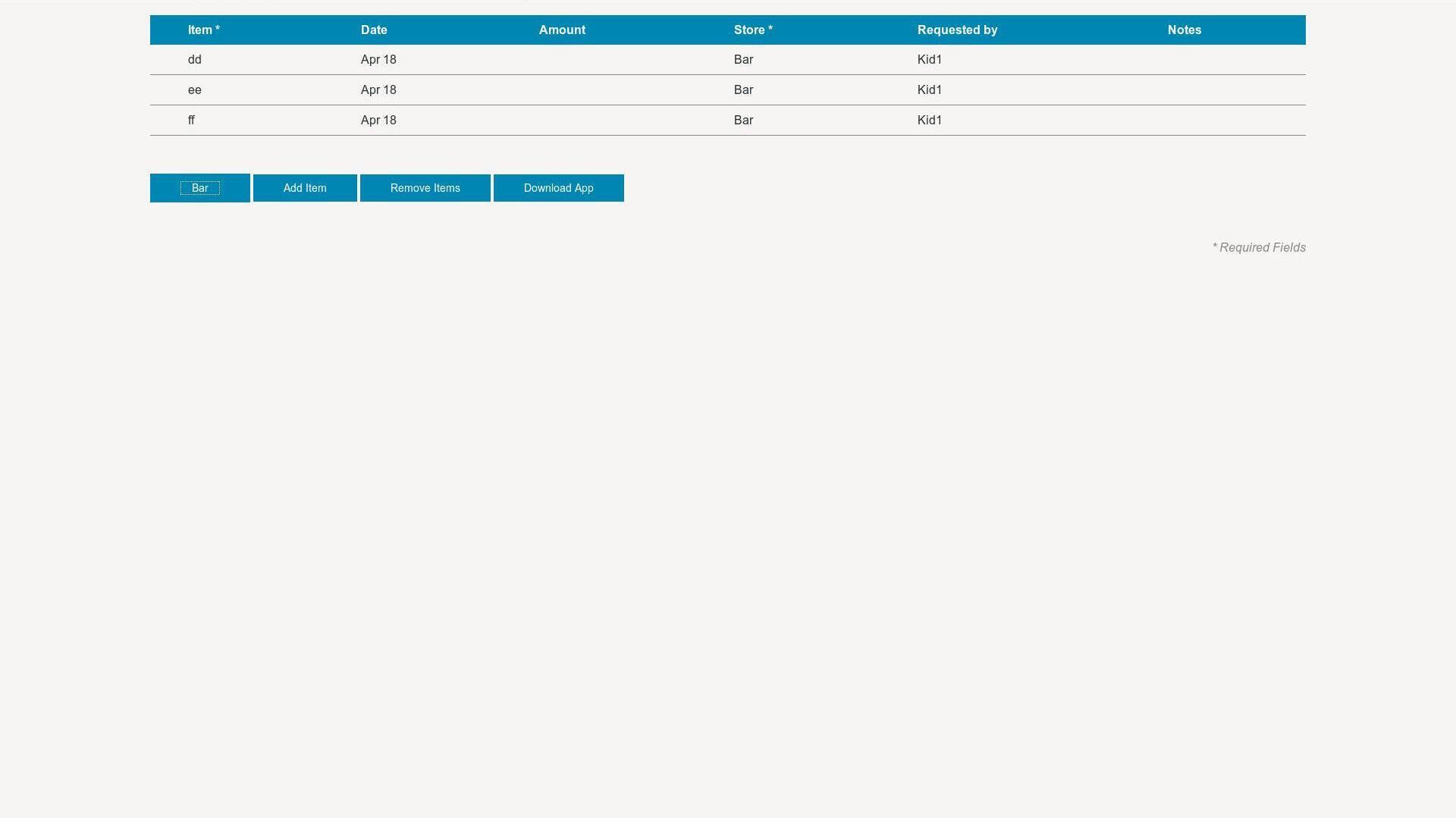This screenshot has width=1456, height=818.
Task: Click the Add Item button
Action: pos(305,188)
